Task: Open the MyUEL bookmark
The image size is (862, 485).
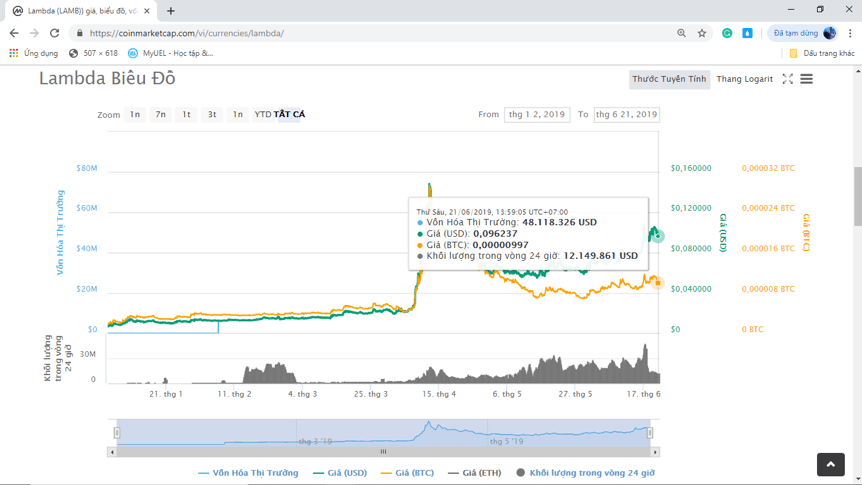Action: pyautogui.click(x=170, y=53)
